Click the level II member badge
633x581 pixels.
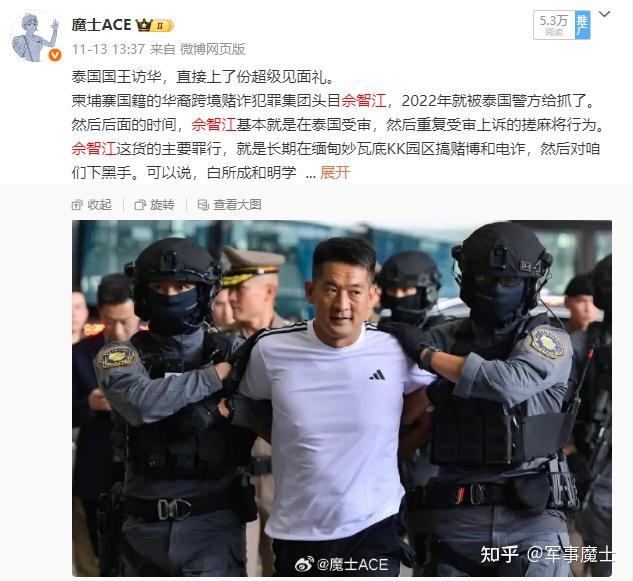pyautogui.click(x=163, y=26)
